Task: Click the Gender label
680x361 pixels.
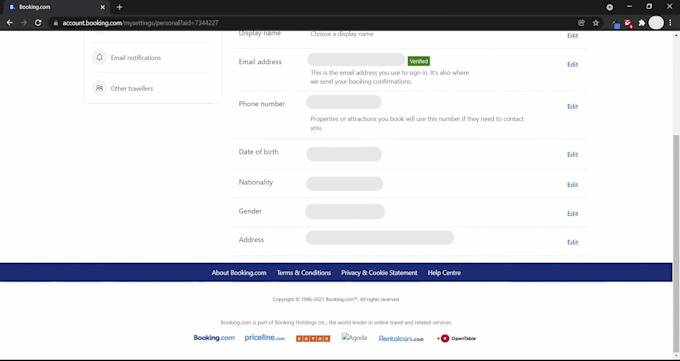Action: click(250, 211)
